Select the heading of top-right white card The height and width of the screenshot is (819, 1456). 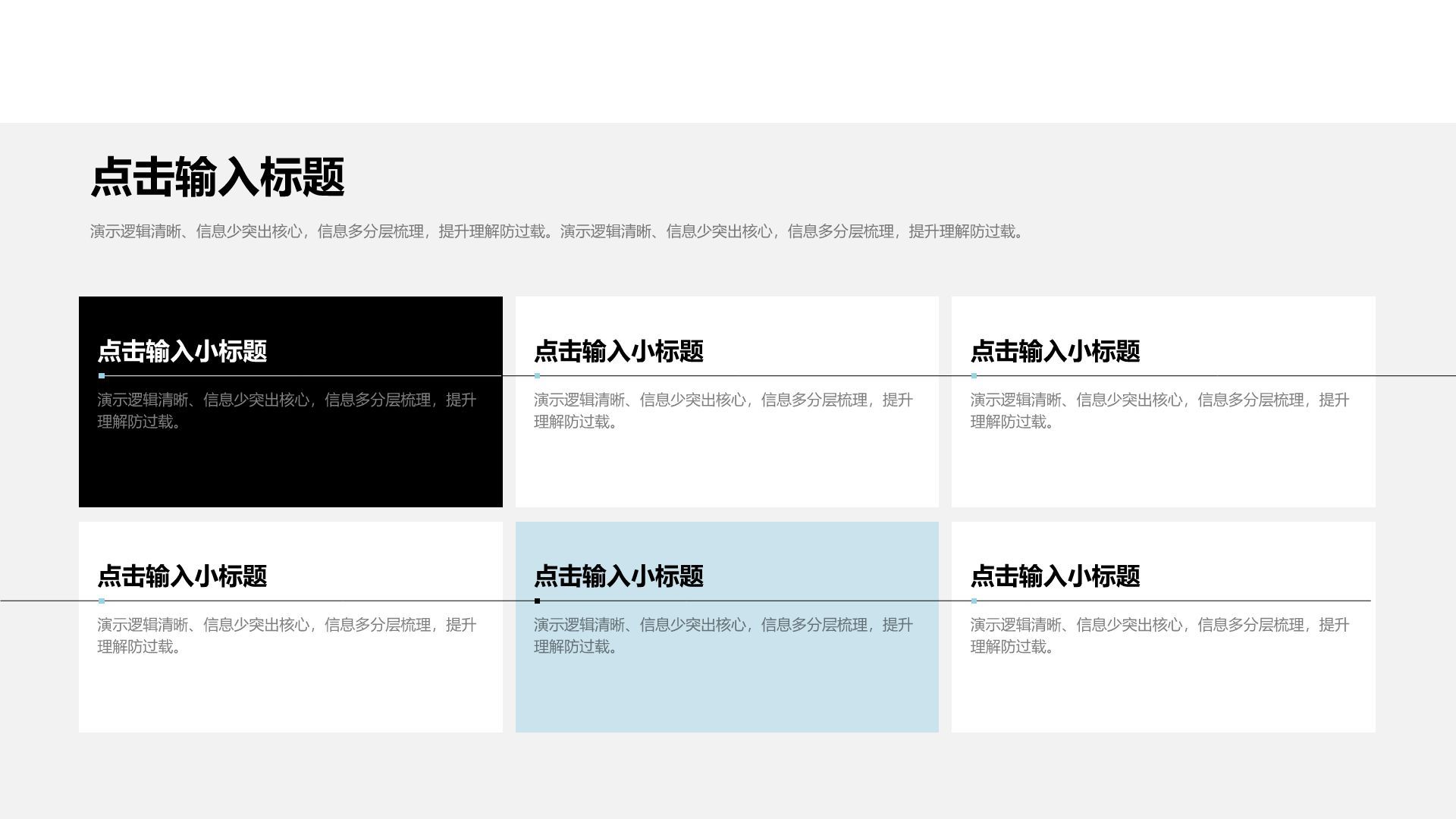(x=1055, y=351)
